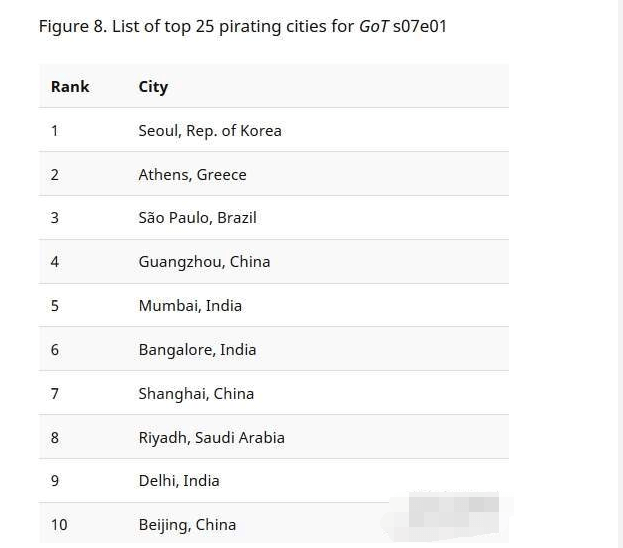Select Beijing, China cell

187,525
